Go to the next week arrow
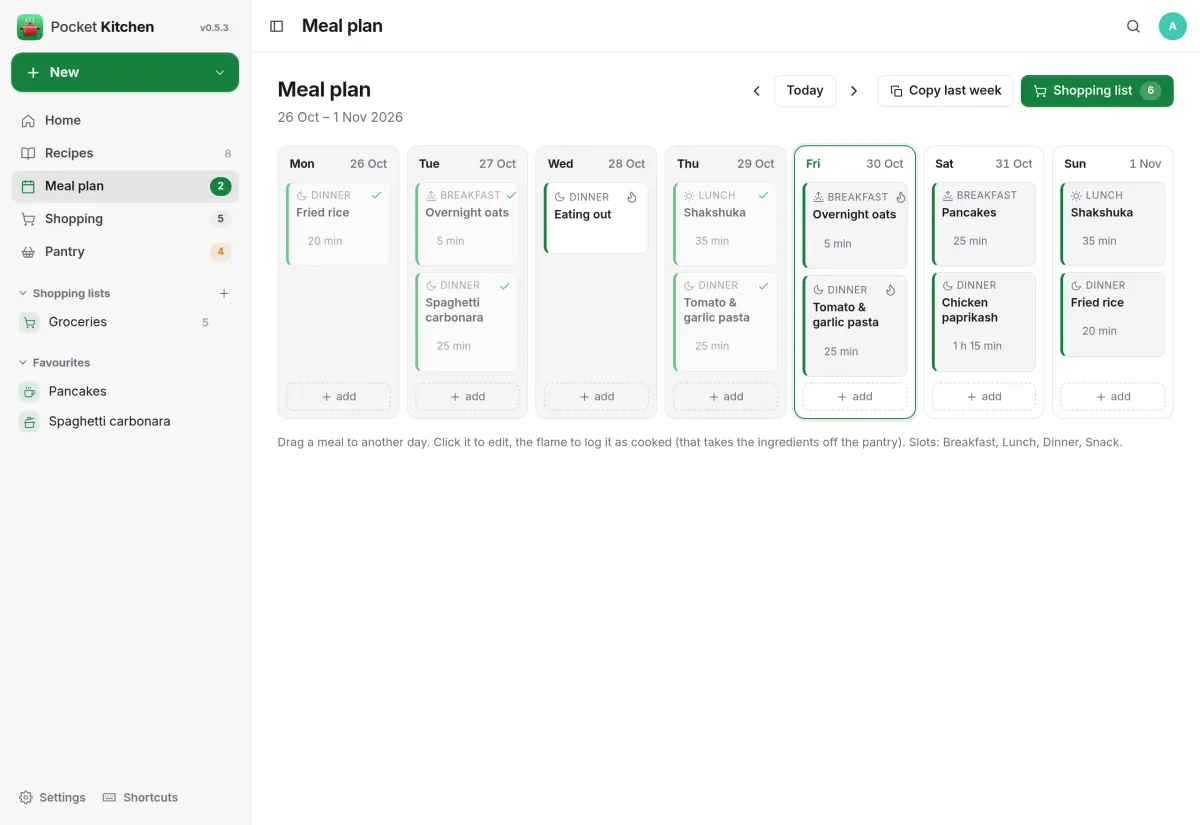The height and width of the screenshot is (825, 1200). pyautogui.click(x=854, y=91)
